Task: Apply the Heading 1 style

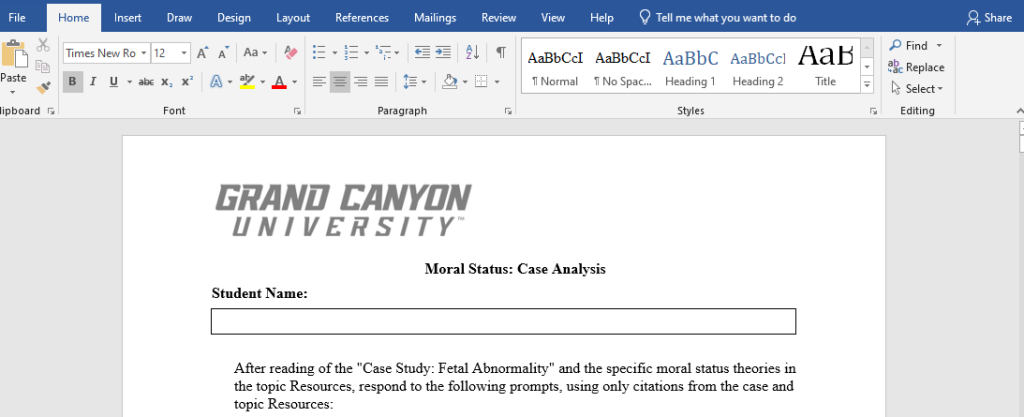Action: click(x=690, y=67)
